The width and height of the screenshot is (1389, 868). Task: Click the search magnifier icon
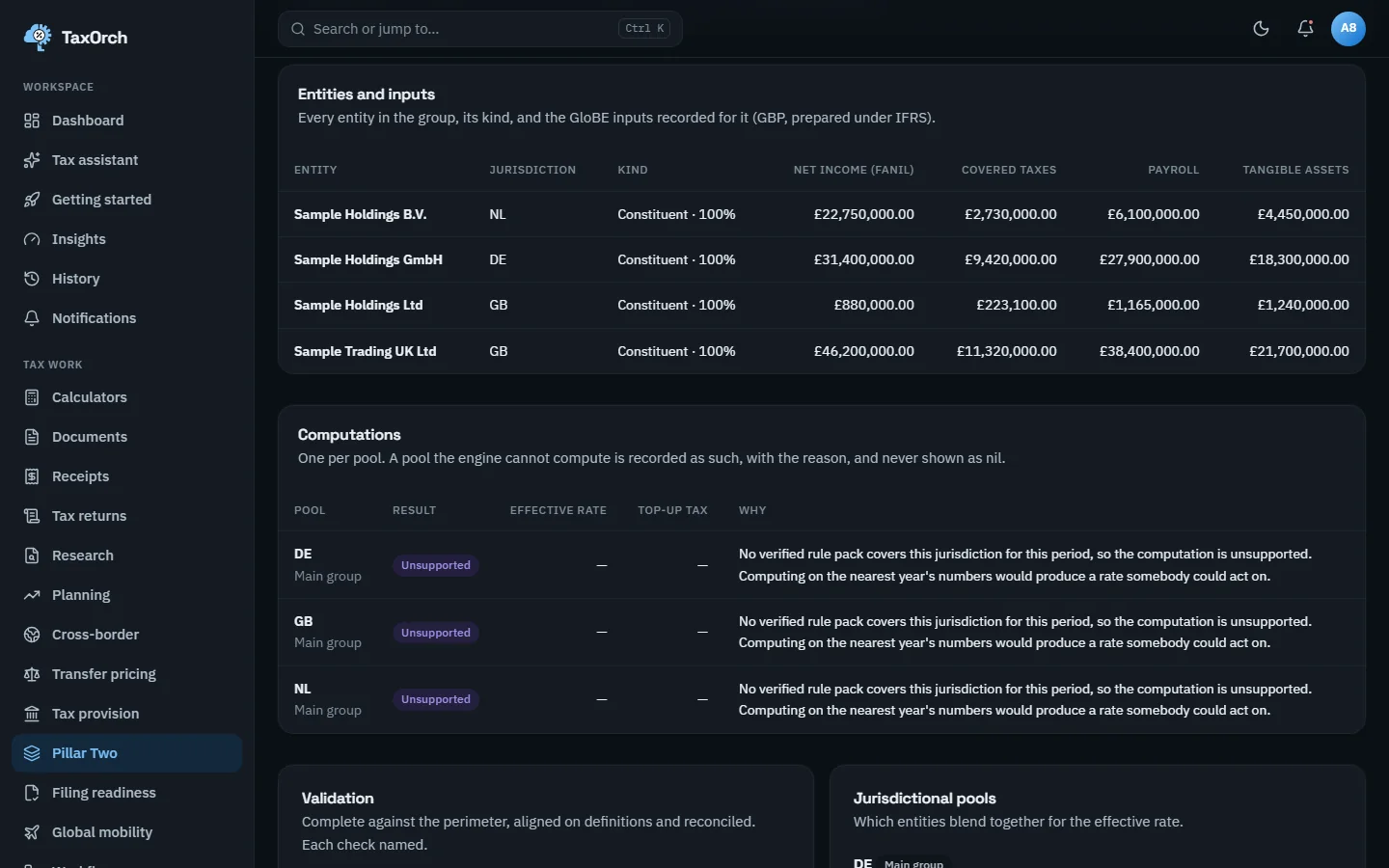(x=298, y=29)
